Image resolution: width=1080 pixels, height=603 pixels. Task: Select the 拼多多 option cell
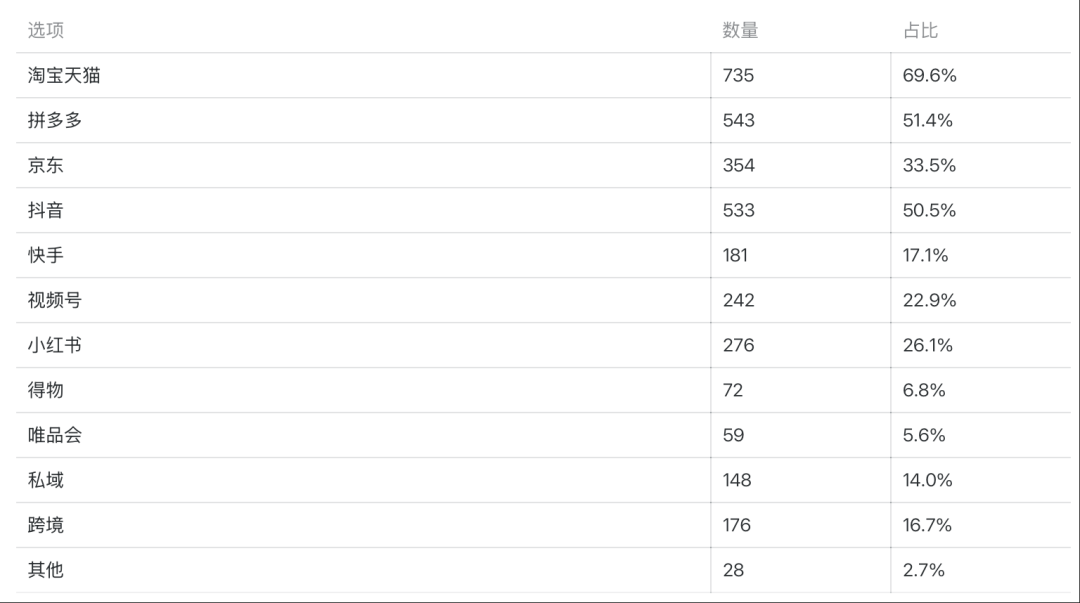(x=55, y=120)
